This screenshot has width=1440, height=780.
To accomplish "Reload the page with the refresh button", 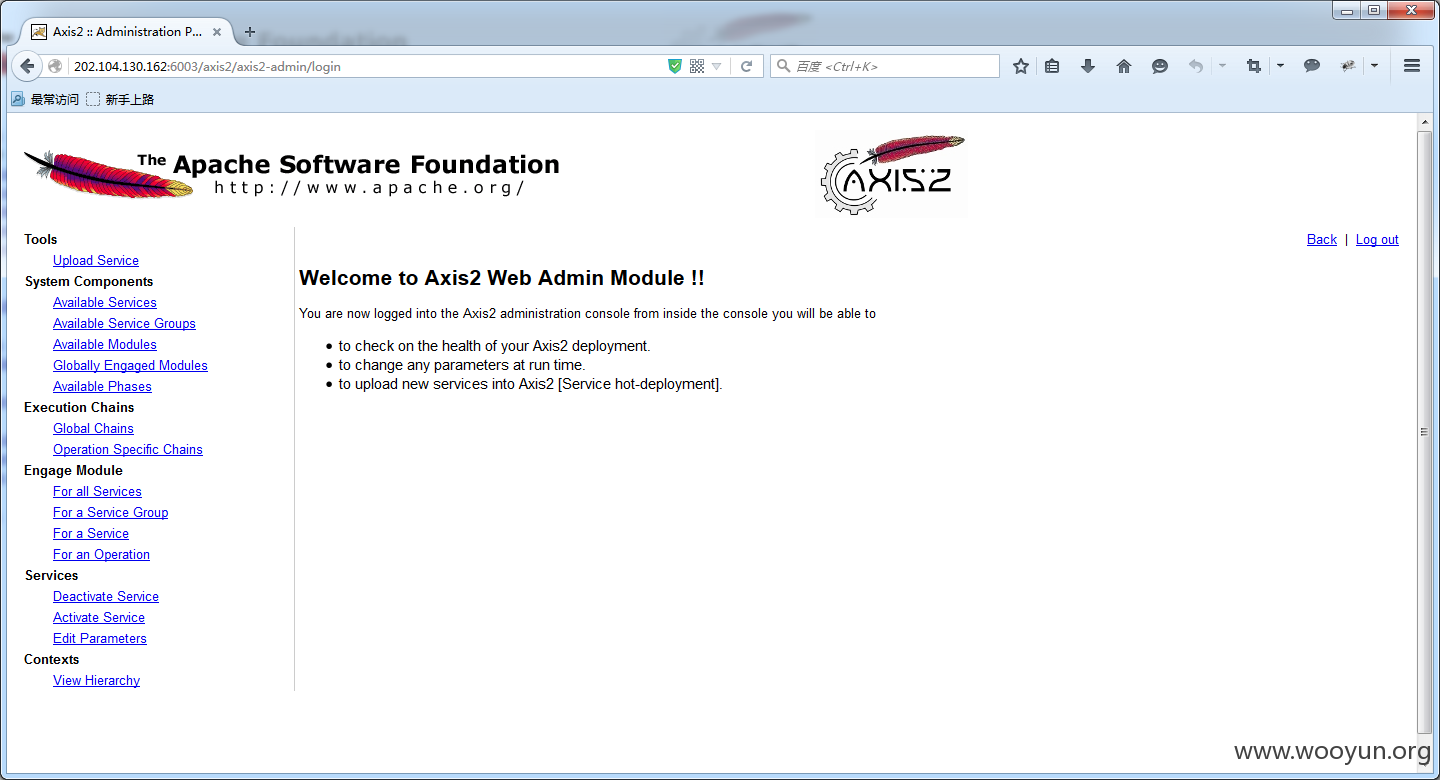I will [x=746, y=66].
